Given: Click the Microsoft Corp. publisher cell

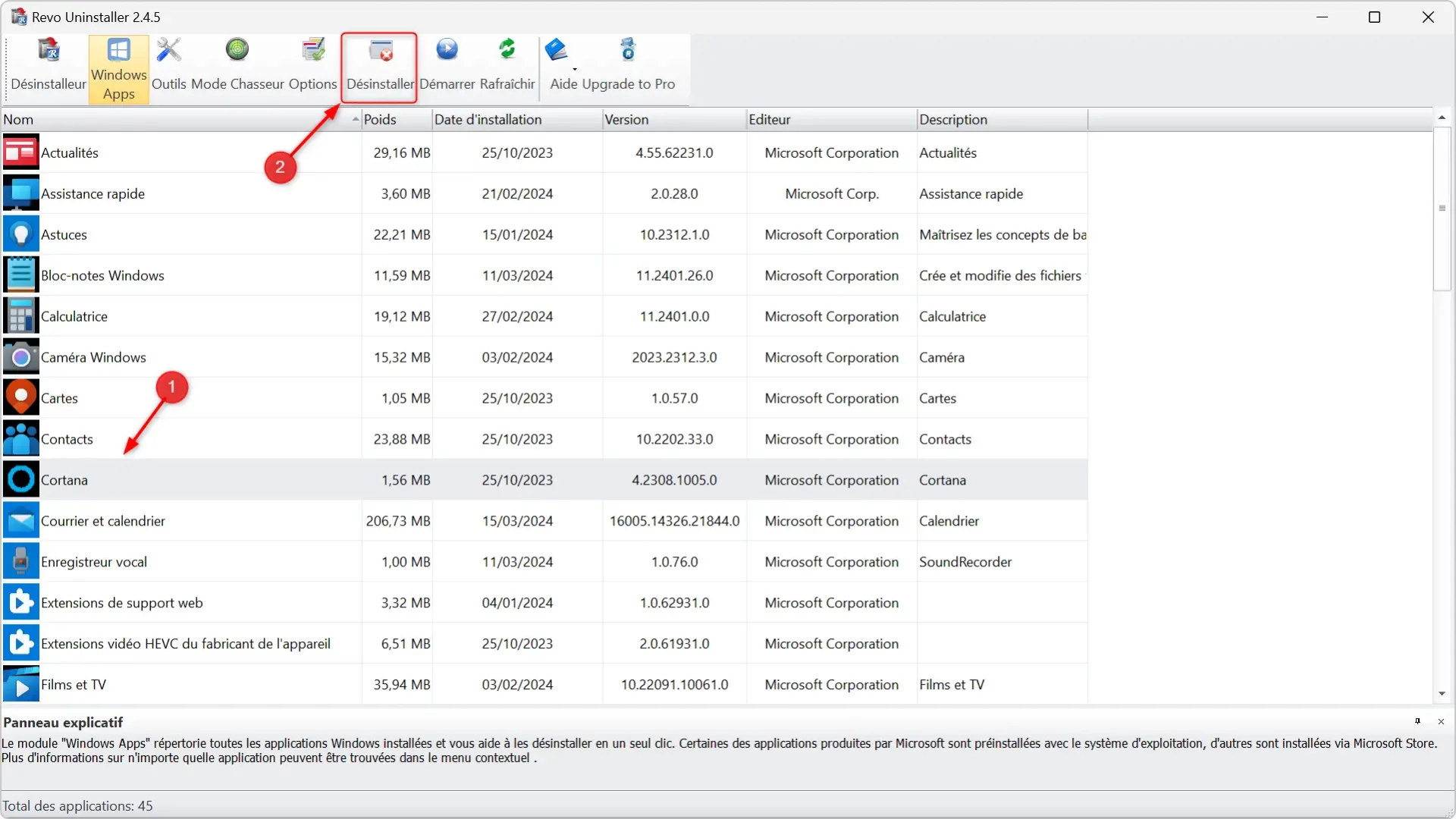Looking at the screenshot, I should pyautogui.click(x=832, y=193).
